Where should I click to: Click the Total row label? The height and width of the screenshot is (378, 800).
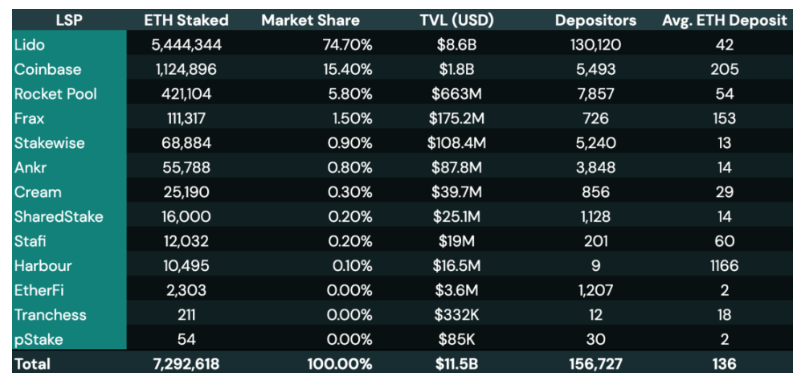coord(33,364)
